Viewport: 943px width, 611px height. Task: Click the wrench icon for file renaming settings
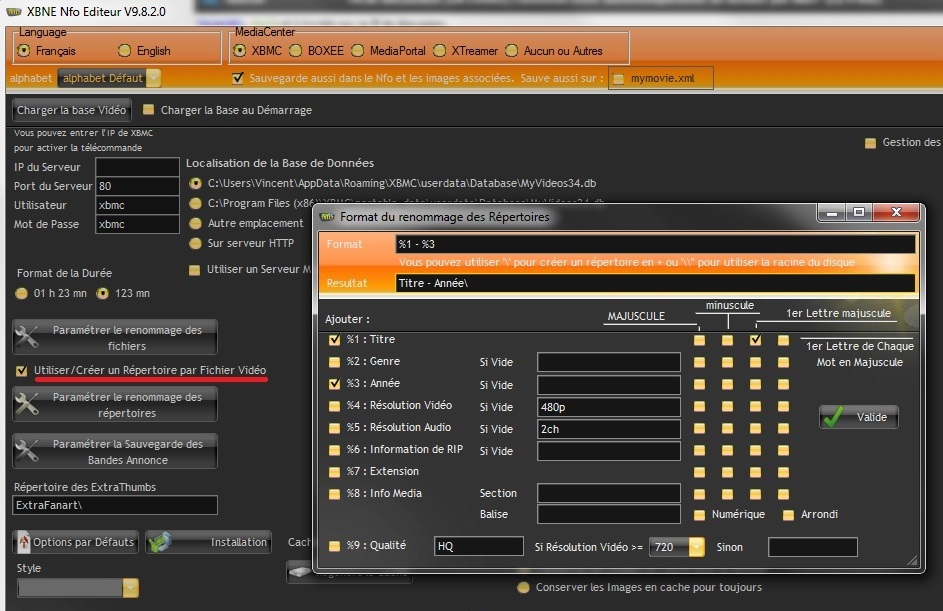(28, 338)
